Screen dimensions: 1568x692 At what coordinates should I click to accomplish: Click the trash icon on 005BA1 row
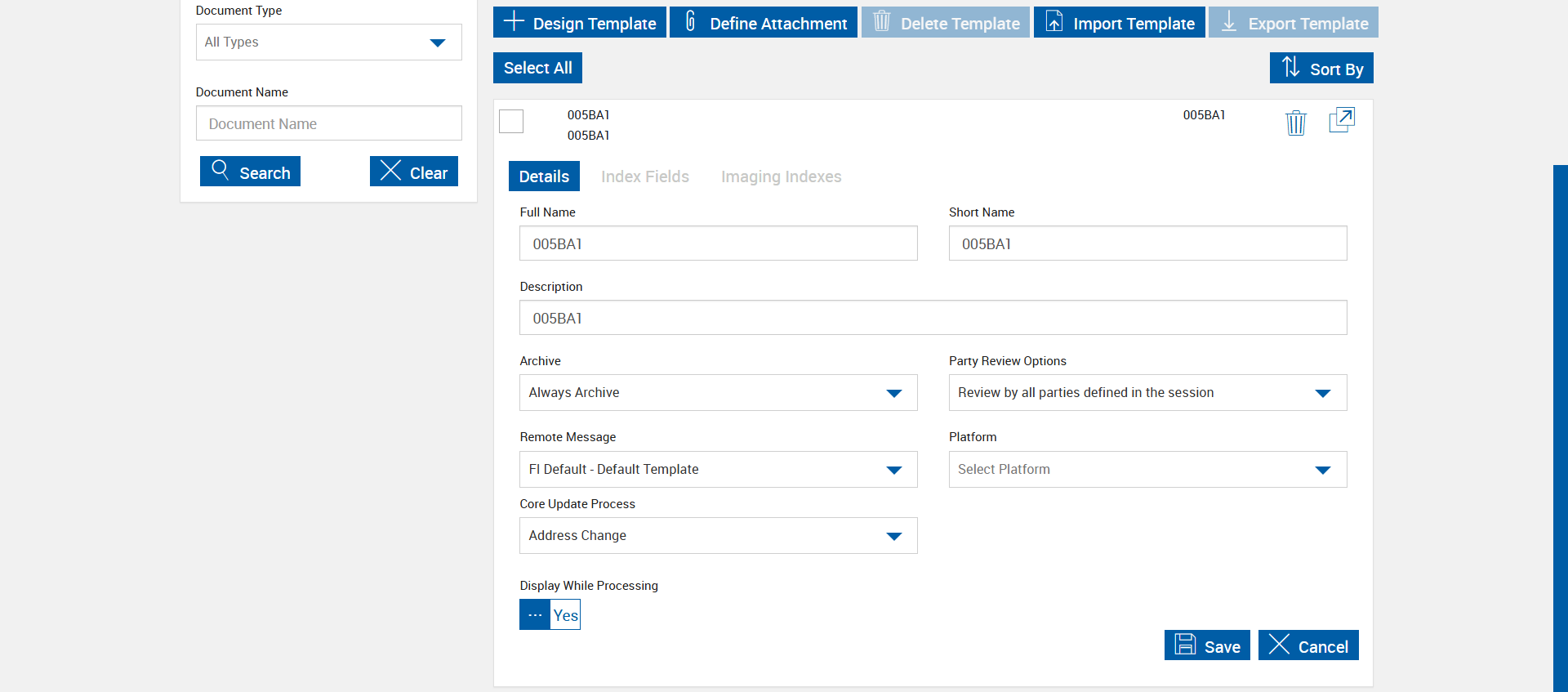[1295, 123]
